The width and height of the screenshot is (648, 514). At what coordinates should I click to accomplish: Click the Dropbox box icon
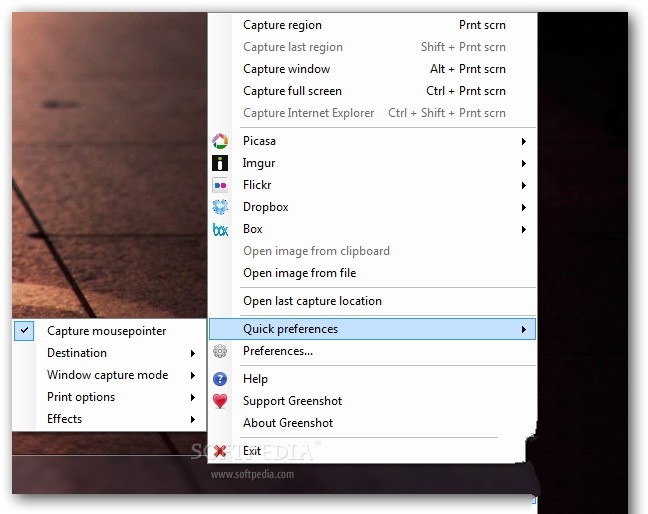tap(220, 207)
